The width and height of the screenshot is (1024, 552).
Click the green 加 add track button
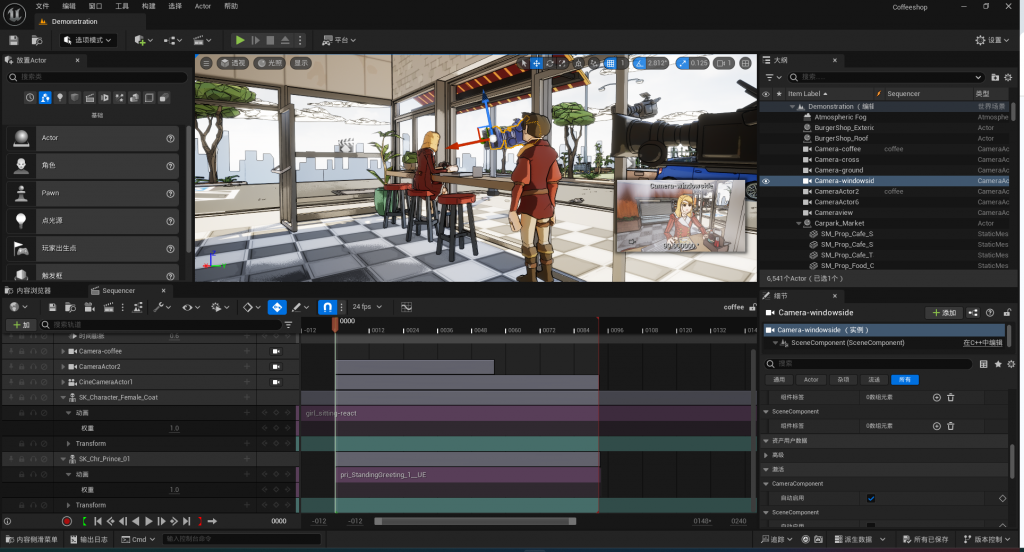(21, 325)
